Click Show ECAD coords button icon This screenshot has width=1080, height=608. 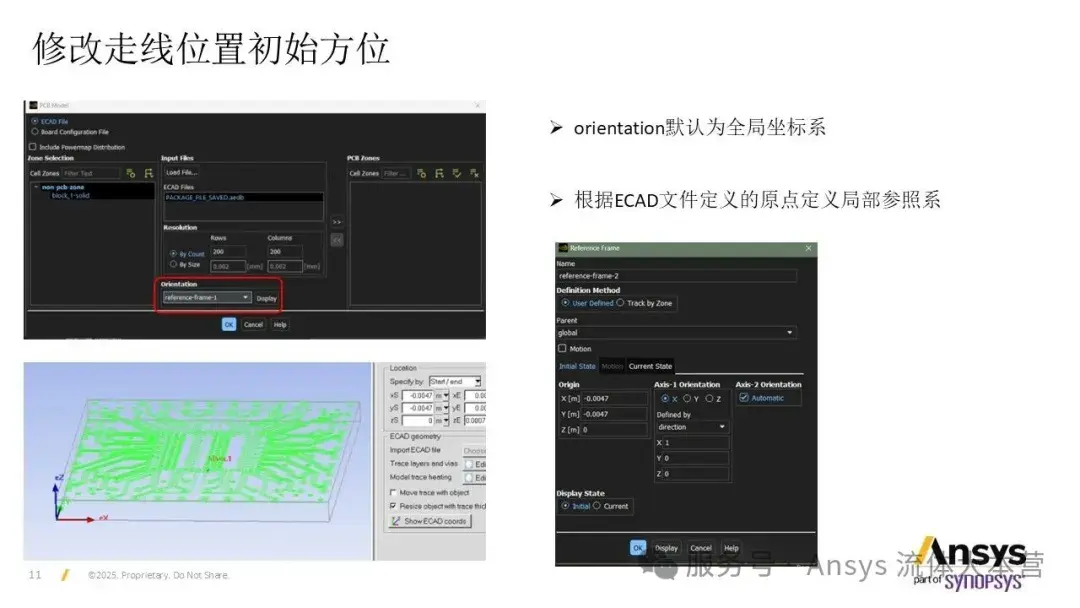point(396,521)
